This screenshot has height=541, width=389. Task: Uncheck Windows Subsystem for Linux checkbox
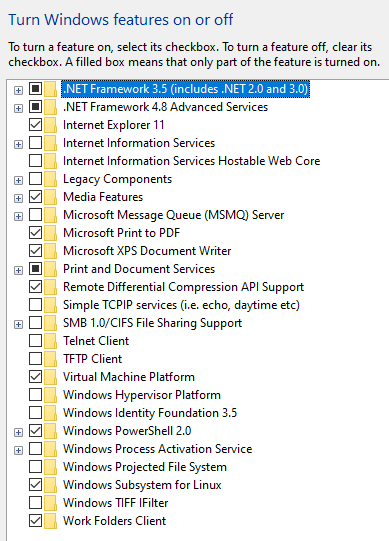[x=35, y=484]
